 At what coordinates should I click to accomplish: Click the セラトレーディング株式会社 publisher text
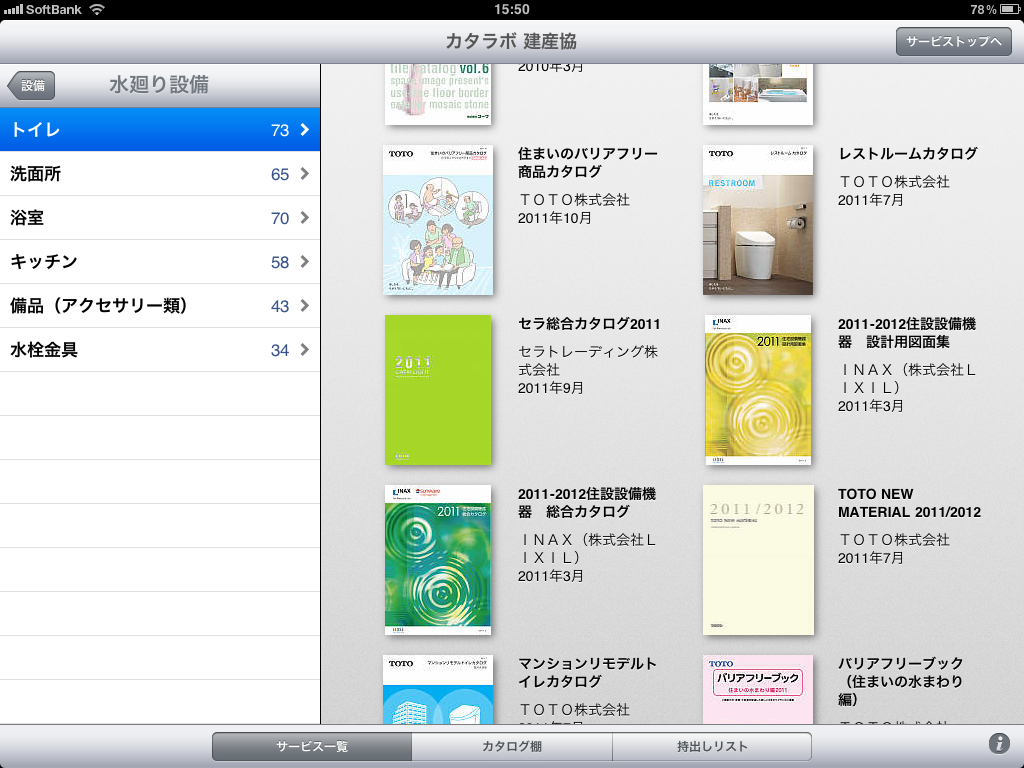pos(588,360)
